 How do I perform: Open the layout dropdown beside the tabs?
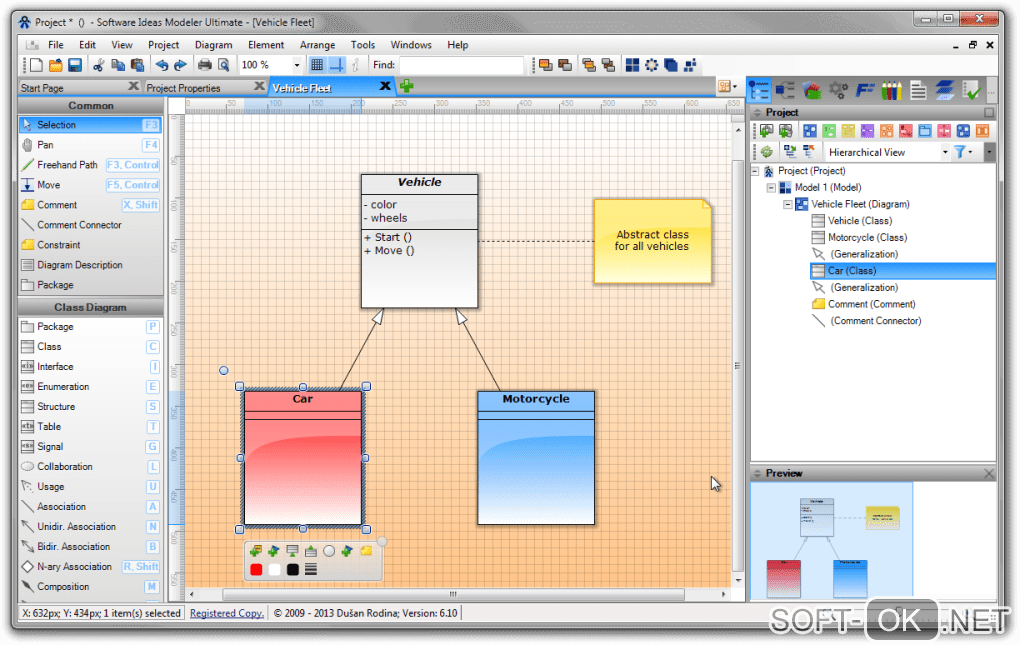(727, 86)
